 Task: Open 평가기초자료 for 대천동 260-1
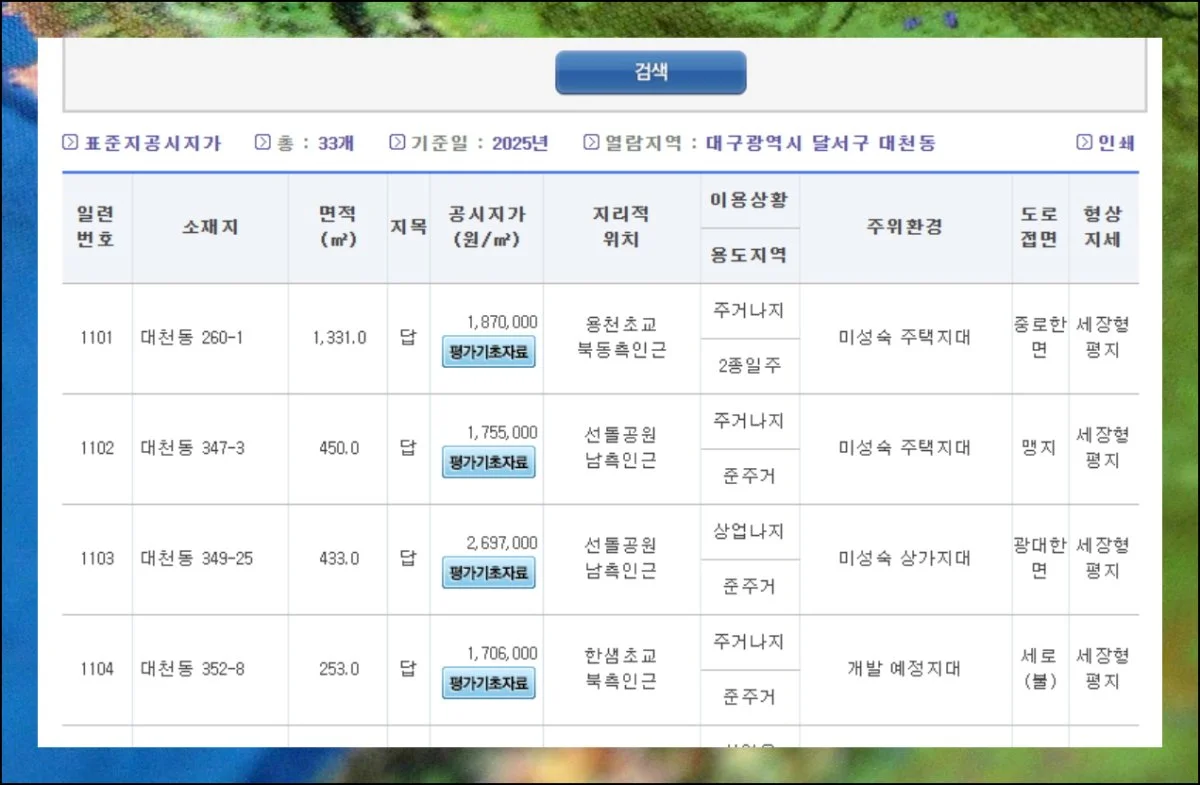(x=488, y=352)
